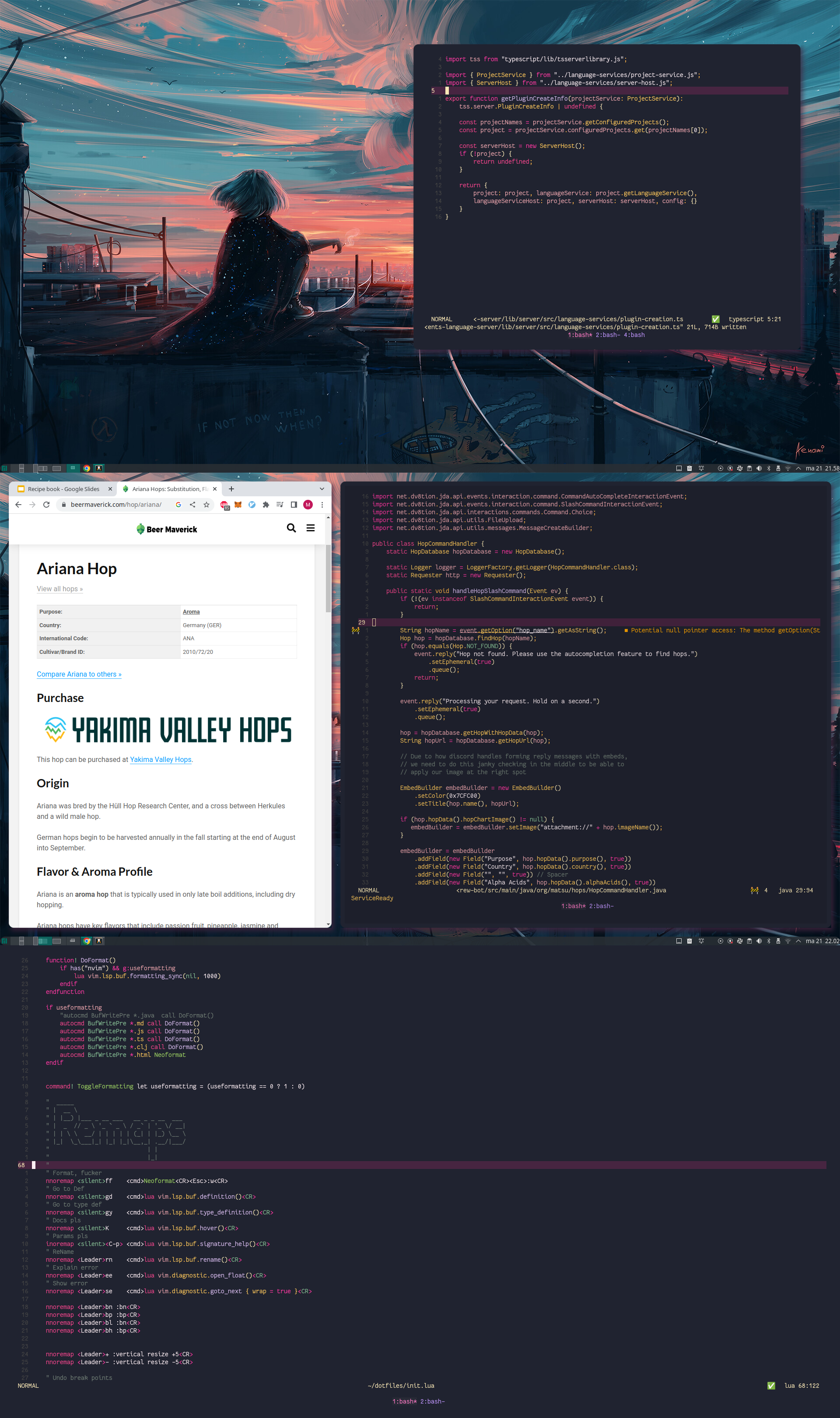The image size is (840, 1418).
Task: Open trash icon in the 21.58 taskbar
Action: [689, 468]
